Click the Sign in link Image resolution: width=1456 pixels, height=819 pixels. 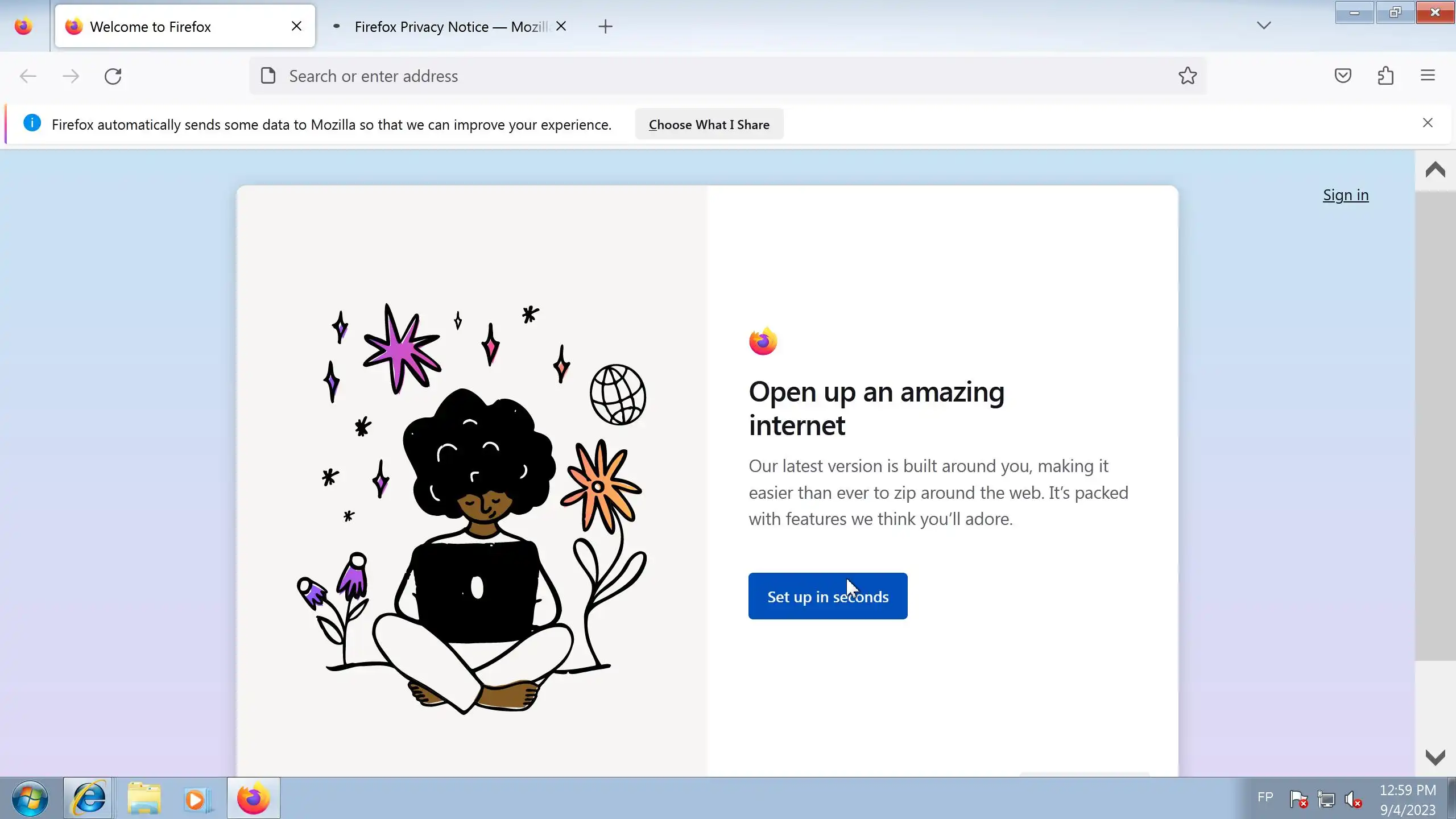[1345, 195]
